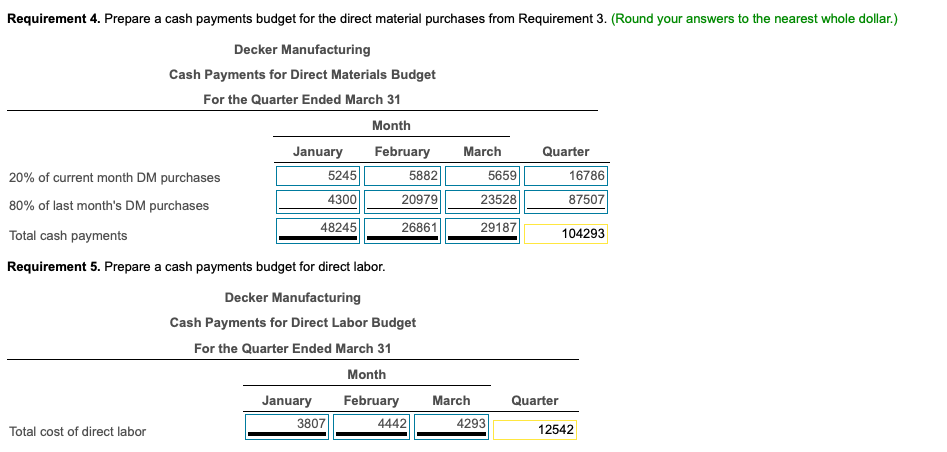The height and width of the screenshot is (452, 947).
Task: Click the March column header in labor table
Action: coord(451,401)
